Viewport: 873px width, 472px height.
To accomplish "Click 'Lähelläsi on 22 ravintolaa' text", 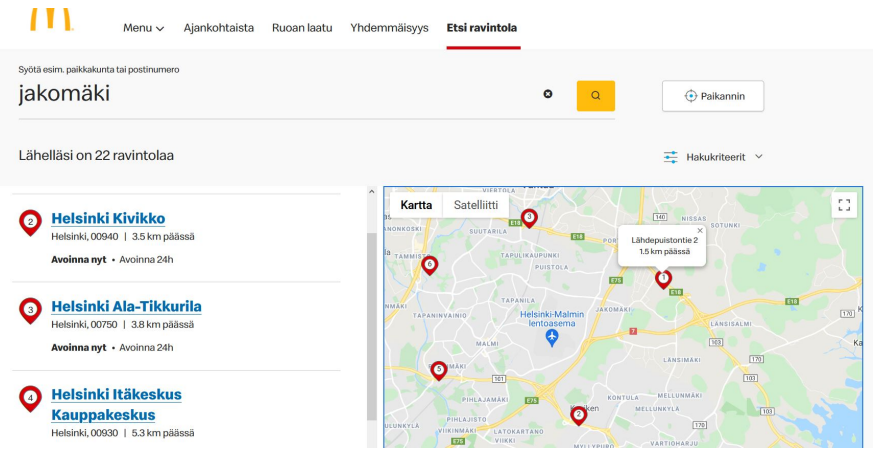I will click(96, 155).
